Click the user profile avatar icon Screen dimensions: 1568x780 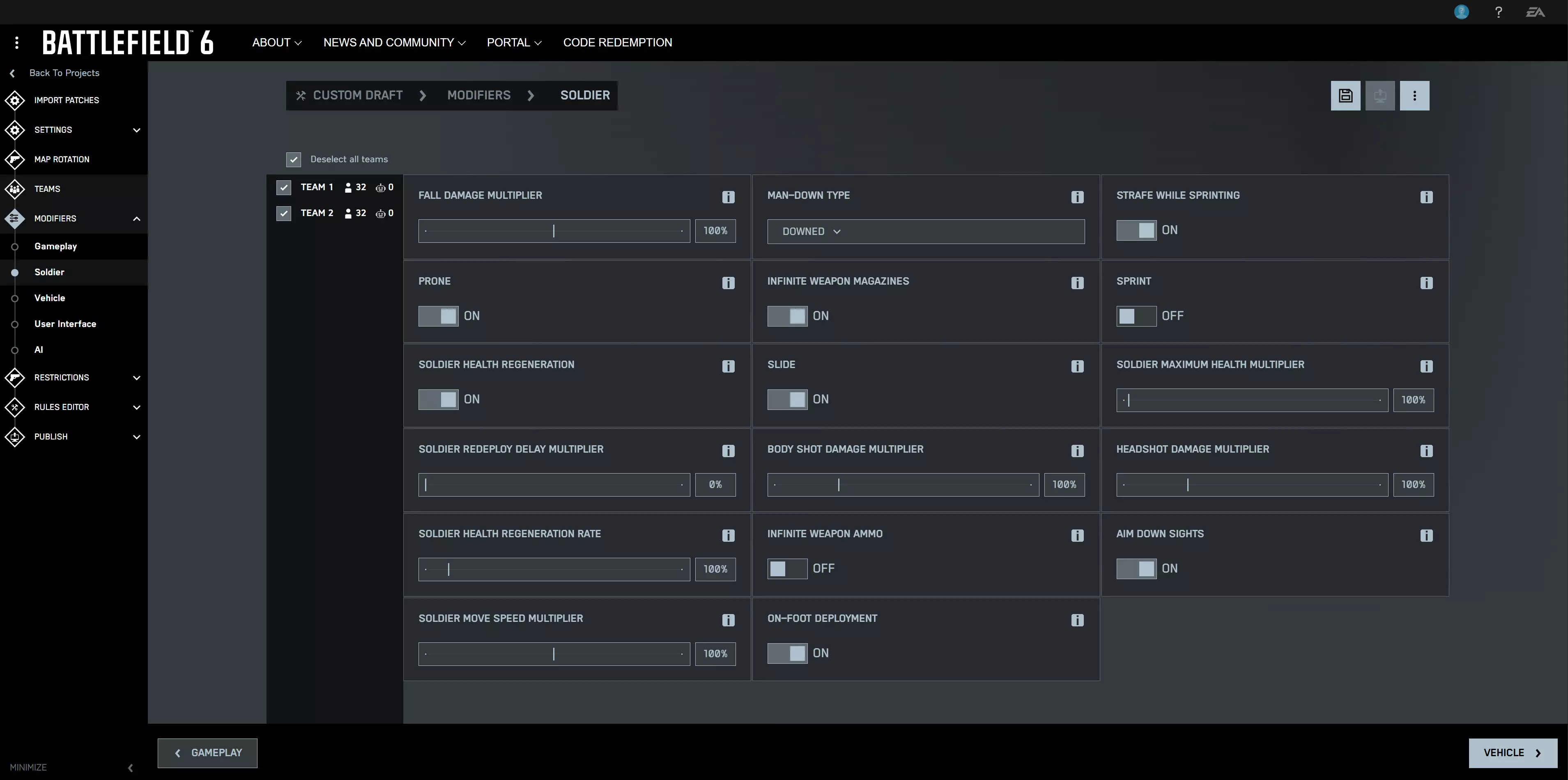tap(1461, 12)
